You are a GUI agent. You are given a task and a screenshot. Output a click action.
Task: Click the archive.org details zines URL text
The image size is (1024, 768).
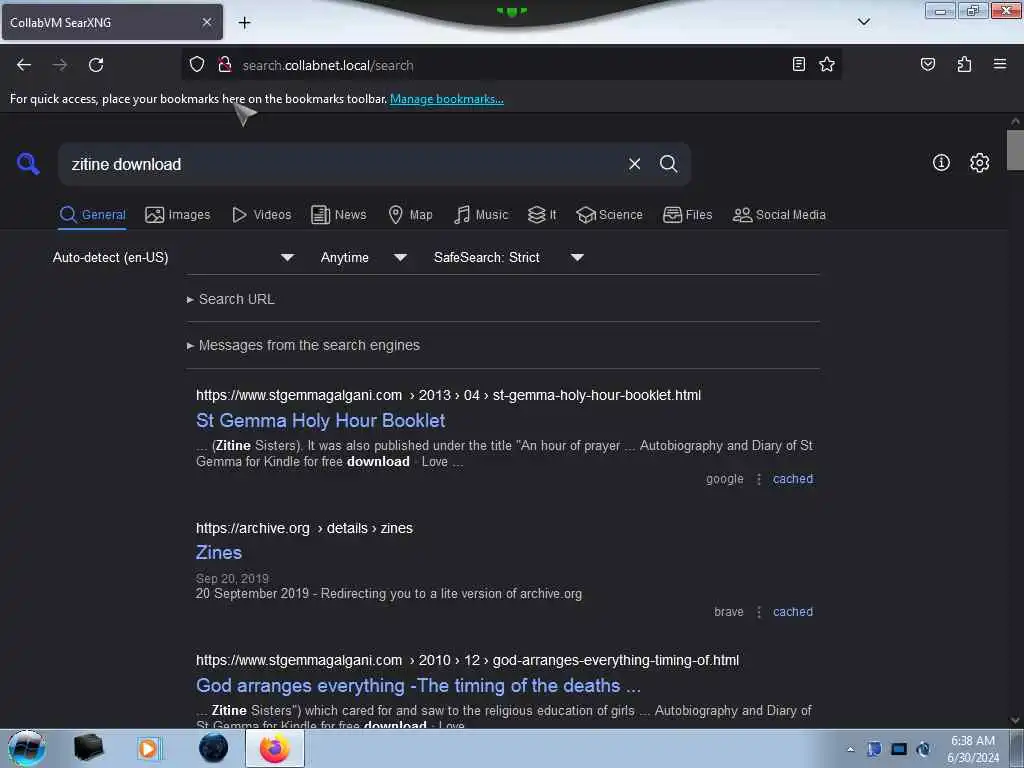tap(304, 528)
